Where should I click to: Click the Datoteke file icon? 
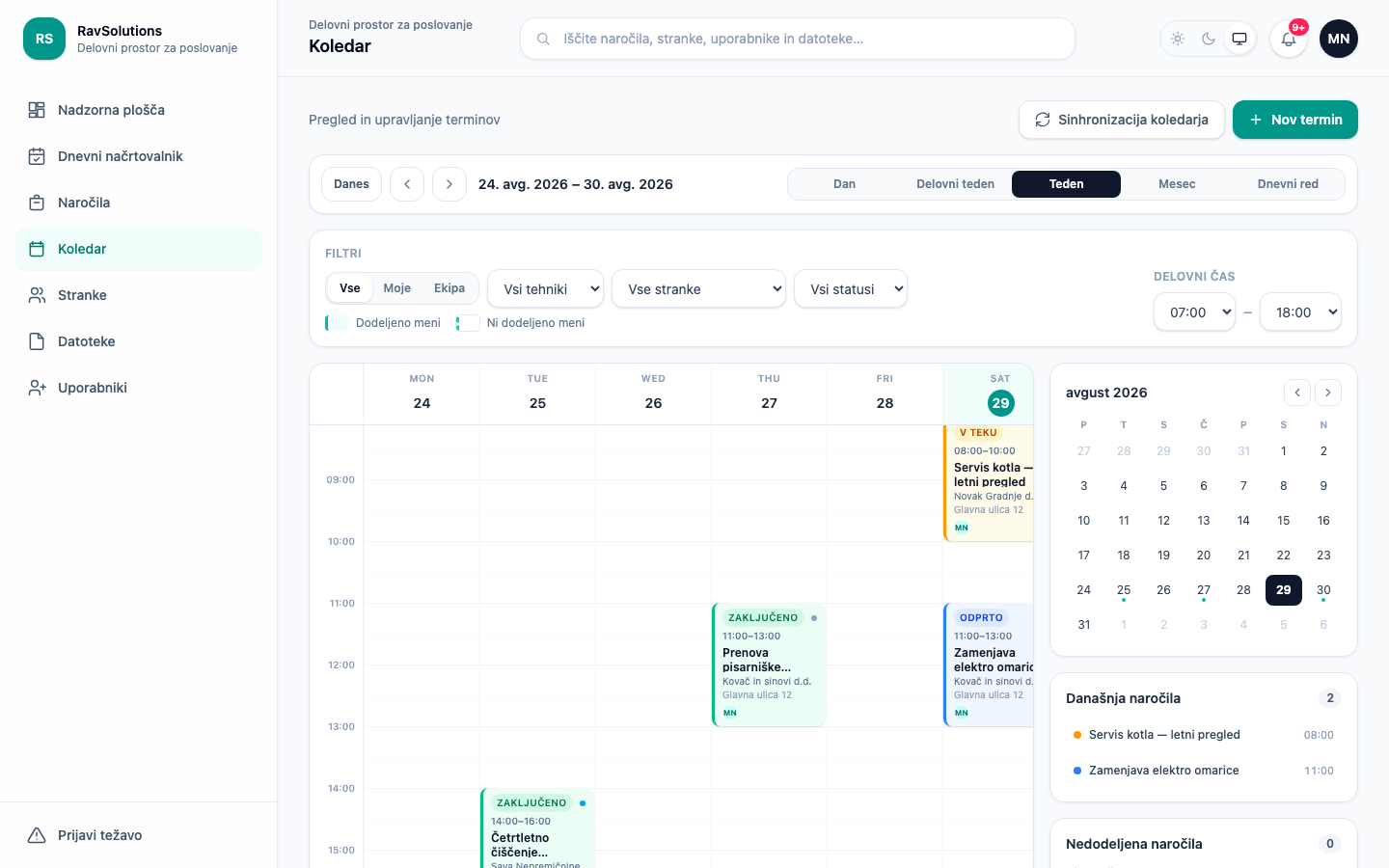pyautogui.click(x=37, y=341)
